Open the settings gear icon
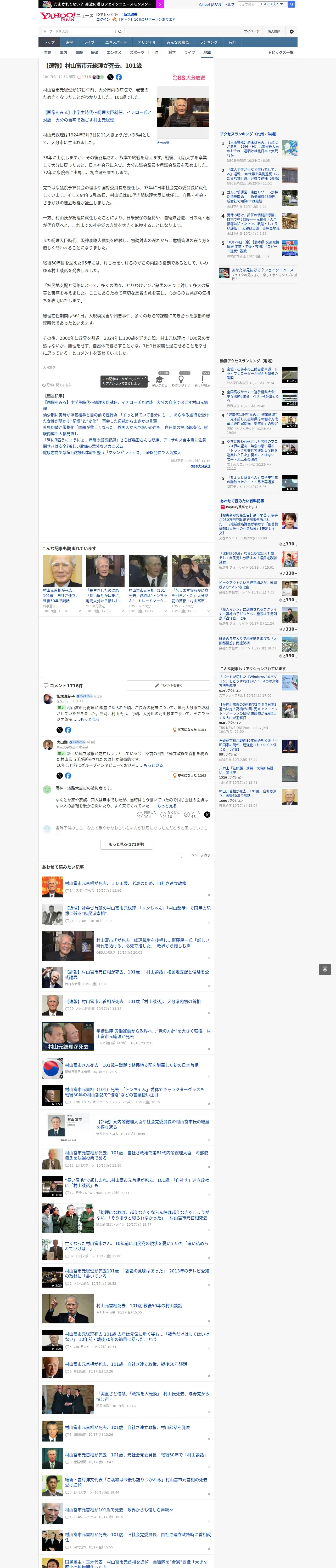This screenshot has height=1568, width=336. [292, 32]
